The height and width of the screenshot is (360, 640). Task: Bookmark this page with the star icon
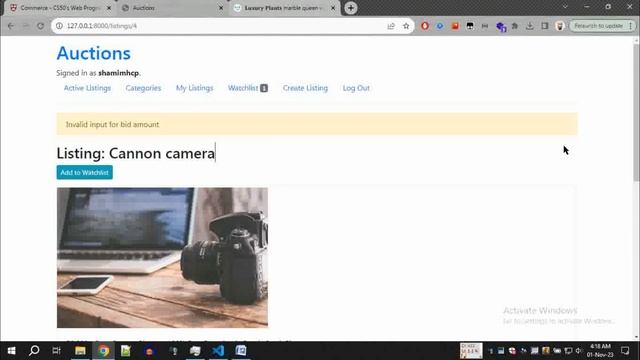(406, 26)
